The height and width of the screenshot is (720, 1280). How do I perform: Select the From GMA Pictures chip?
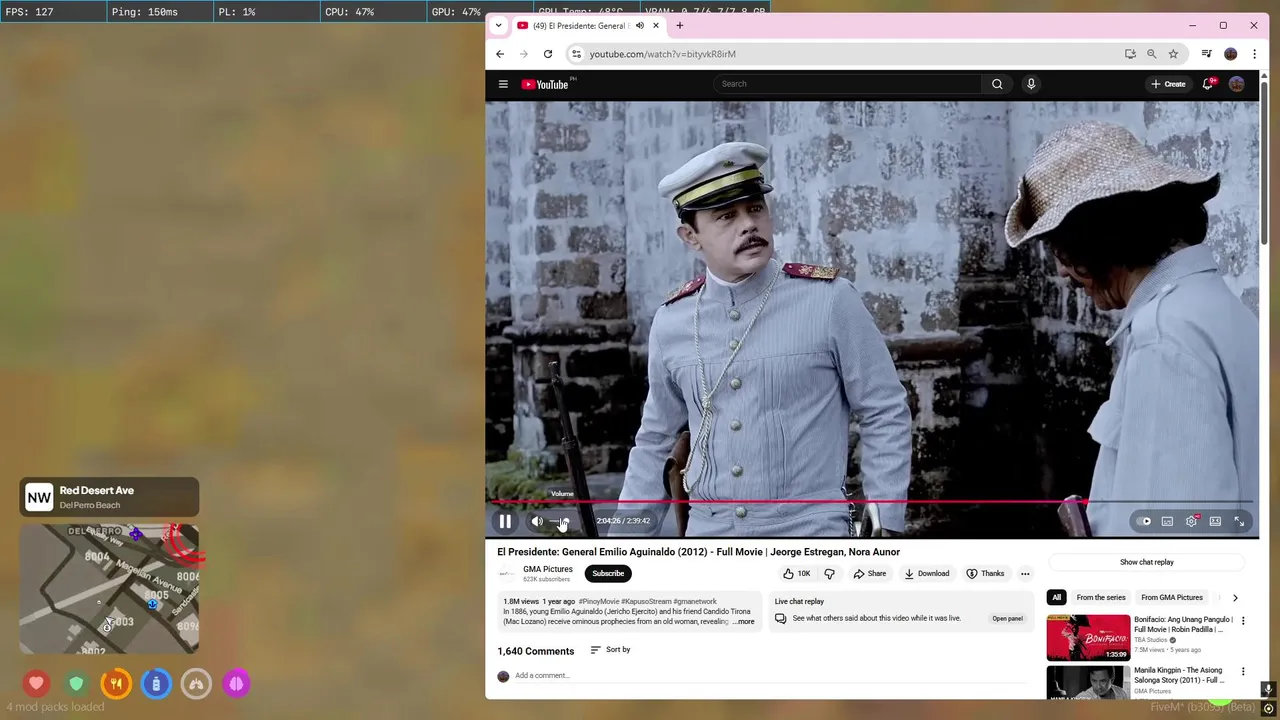click(1172, 597)
